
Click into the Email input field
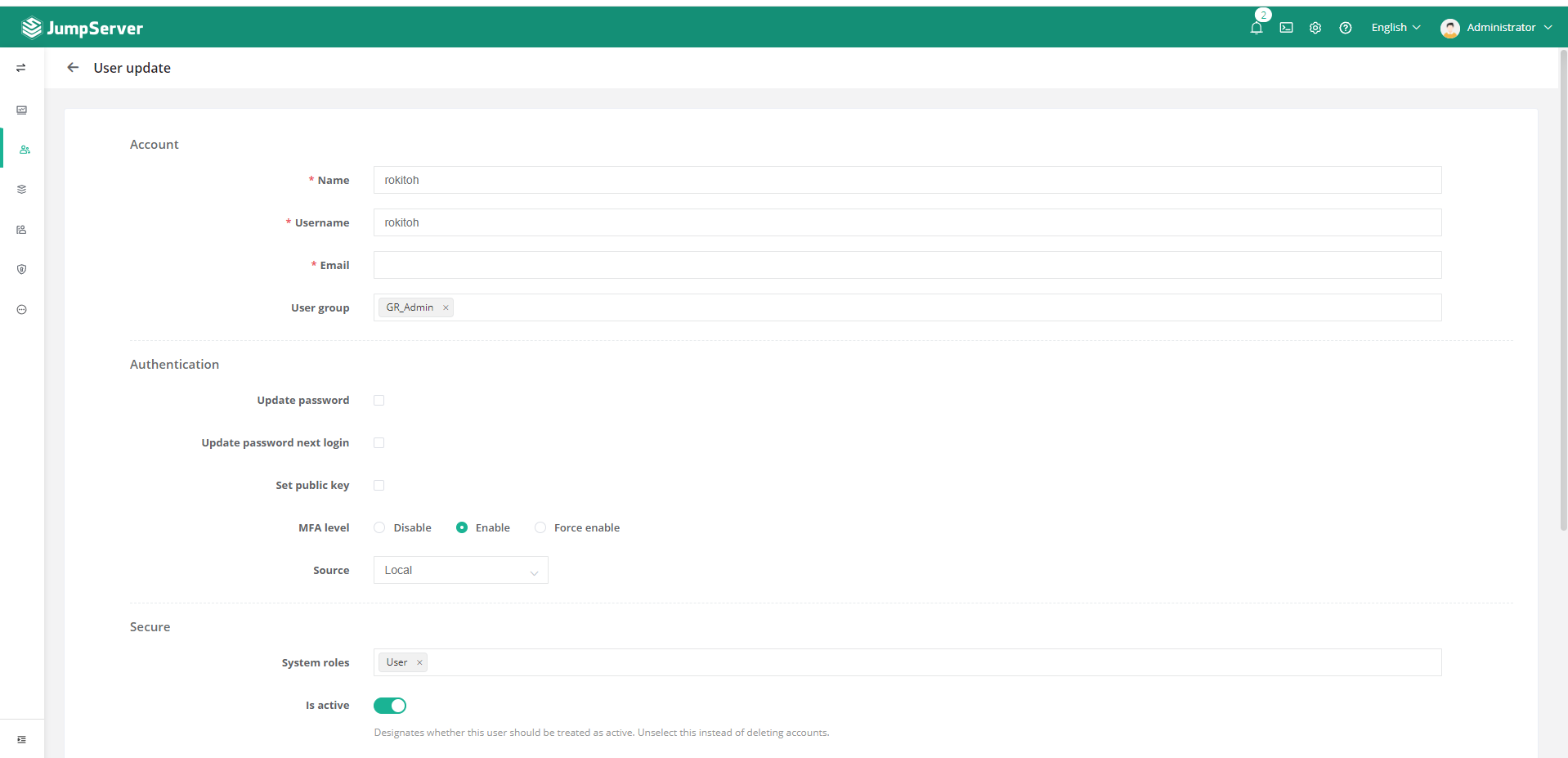(x=907, y=265)
